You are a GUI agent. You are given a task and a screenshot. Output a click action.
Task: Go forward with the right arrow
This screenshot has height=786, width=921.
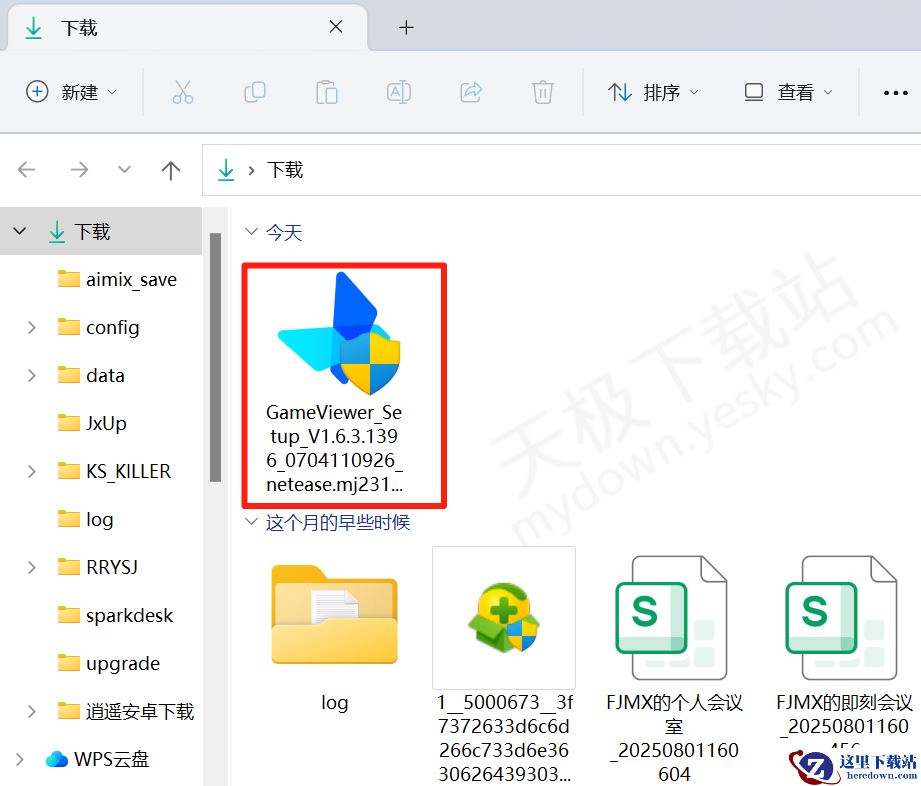(x=79, y=170)
